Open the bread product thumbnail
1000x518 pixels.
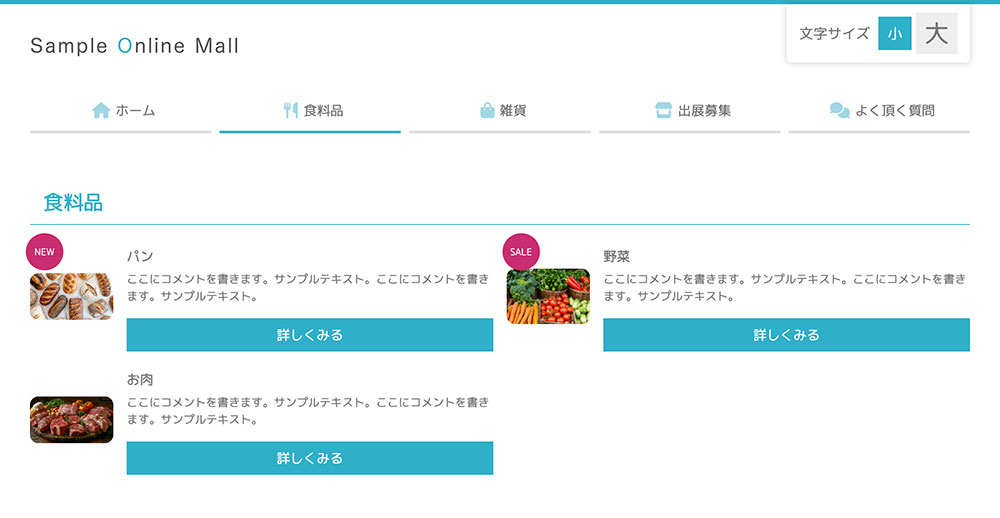[71, 297]
